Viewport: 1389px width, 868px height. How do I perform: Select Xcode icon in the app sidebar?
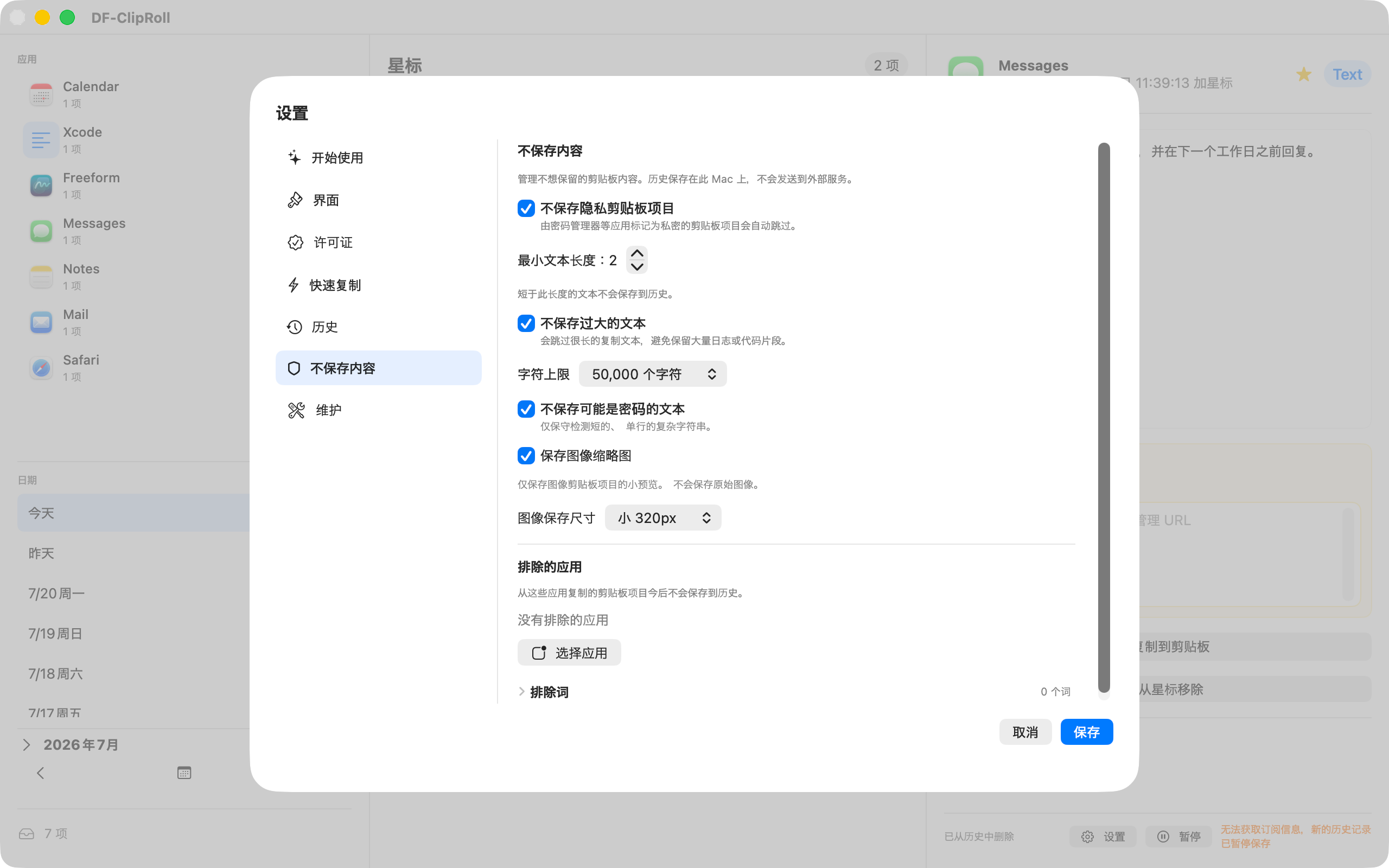[x=41, y=139]
